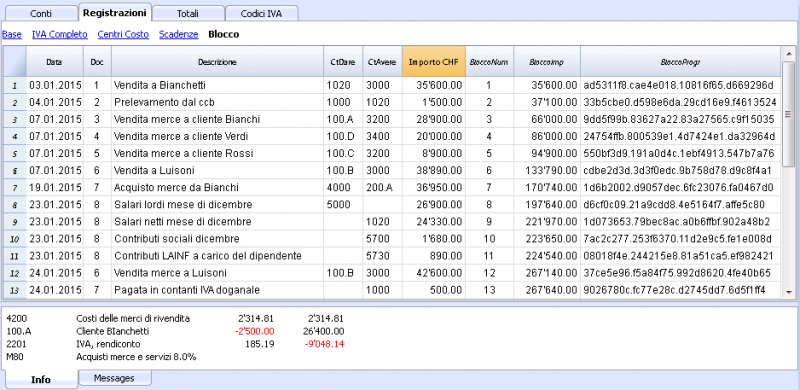Click 'Contributi LAINF a carico del dipendente'
800x390 pixels.
click(217, 256)
